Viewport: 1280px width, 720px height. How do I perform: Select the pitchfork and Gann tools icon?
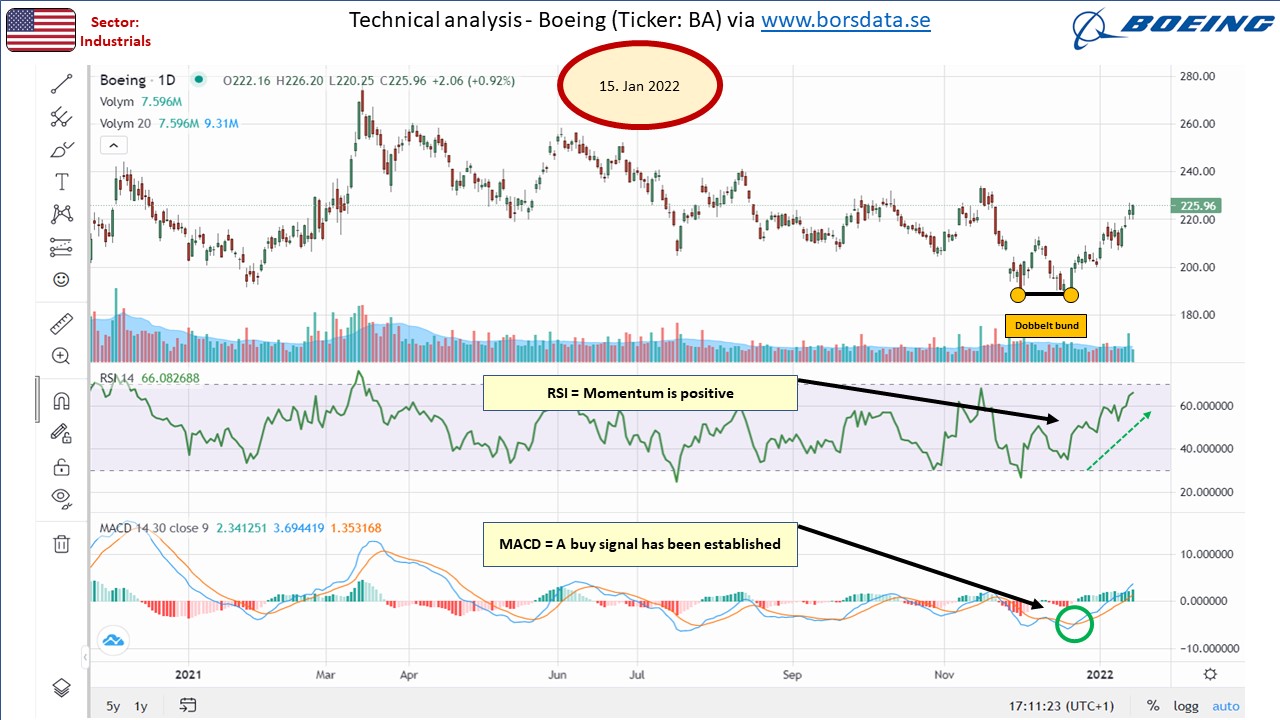(61, 117)
